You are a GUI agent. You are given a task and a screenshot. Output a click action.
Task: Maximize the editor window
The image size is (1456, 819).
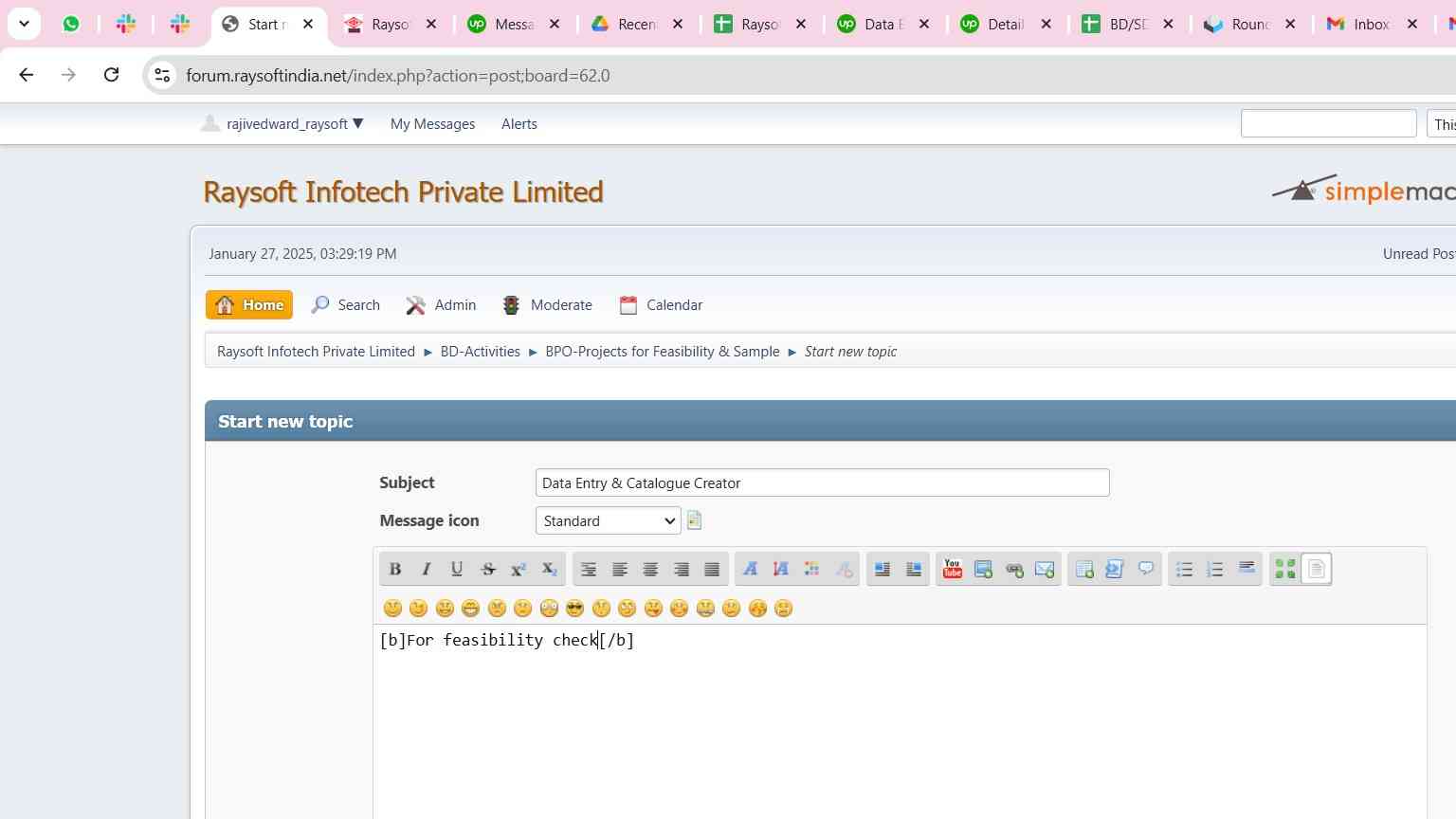[1285, 569]
